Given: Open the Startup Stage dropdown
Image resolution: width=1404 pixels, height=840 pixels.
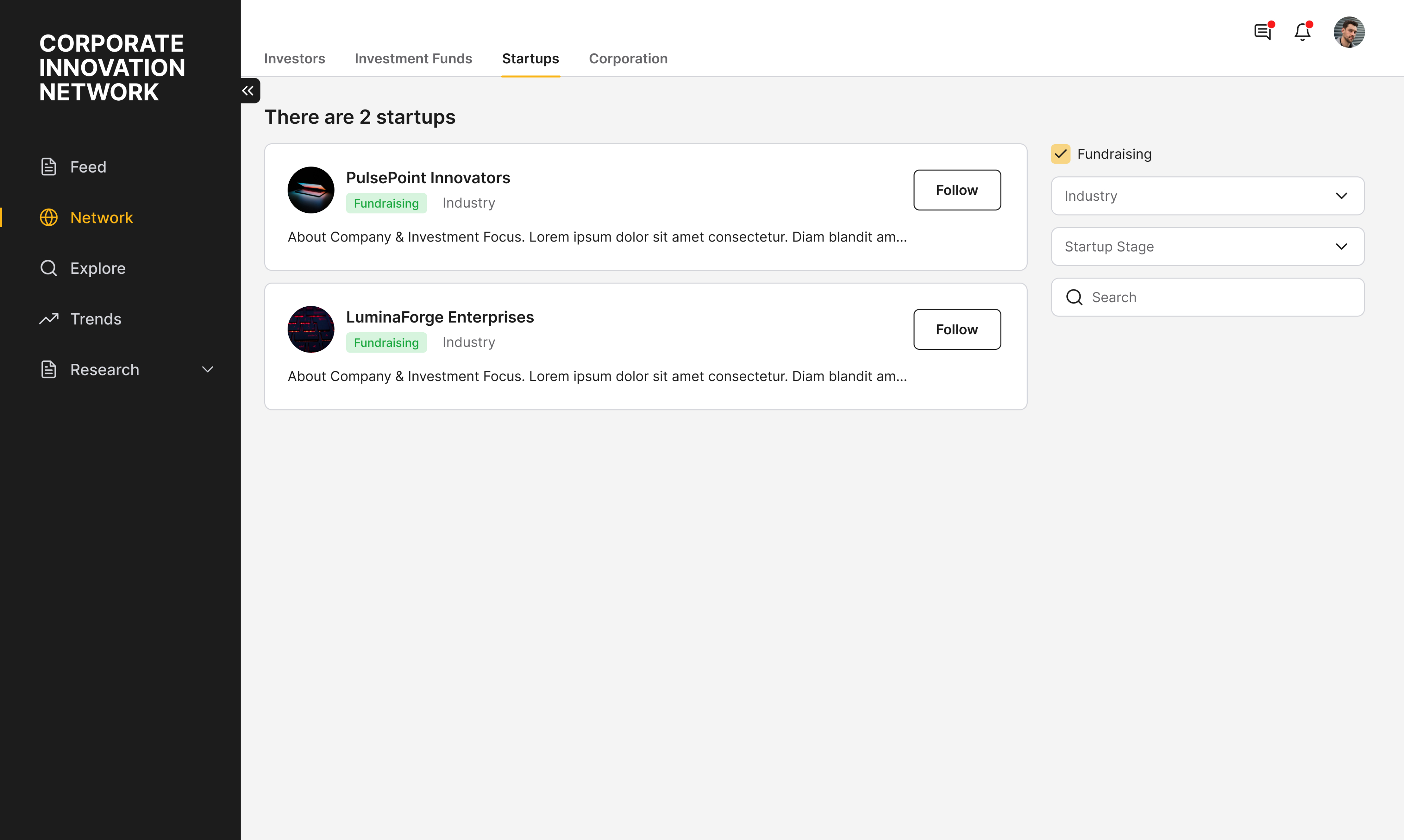Looking at the screenshot, I should [x=1207, y=247].
